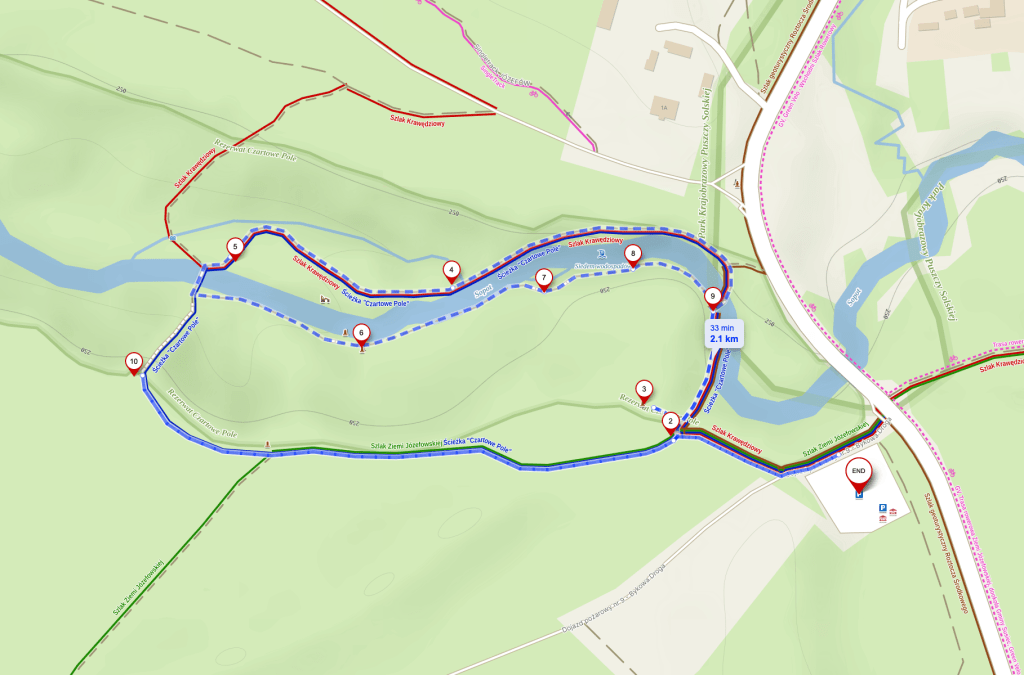Select waypoint pin number 7
Image resolution: width=1024 pixels, height=675 pixels.
click(x=543, y=280)
